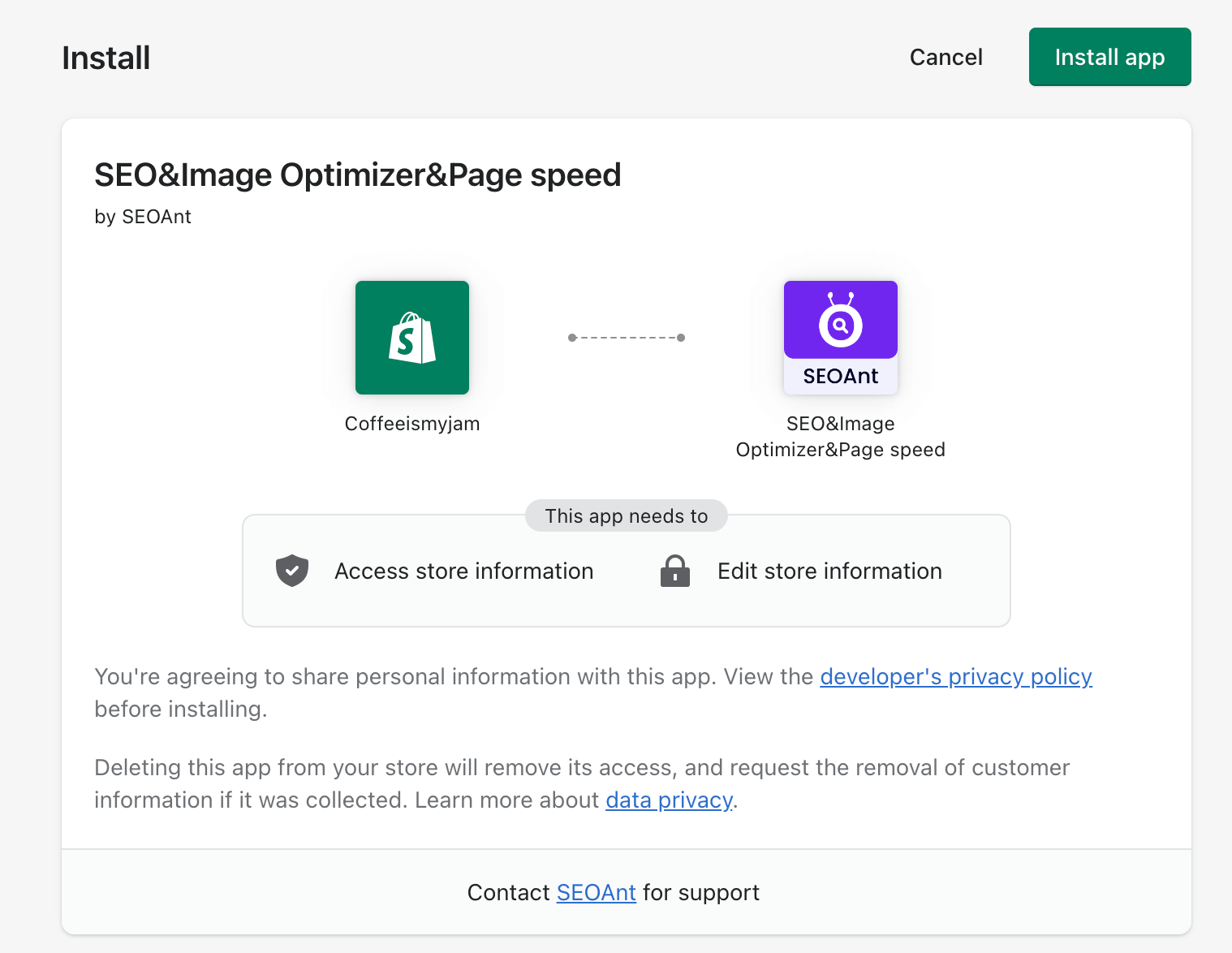Click the app name caption under SEOAnt icon
Screen dimensions: 1232x953
pyautogui.click(x=841, y=437)
